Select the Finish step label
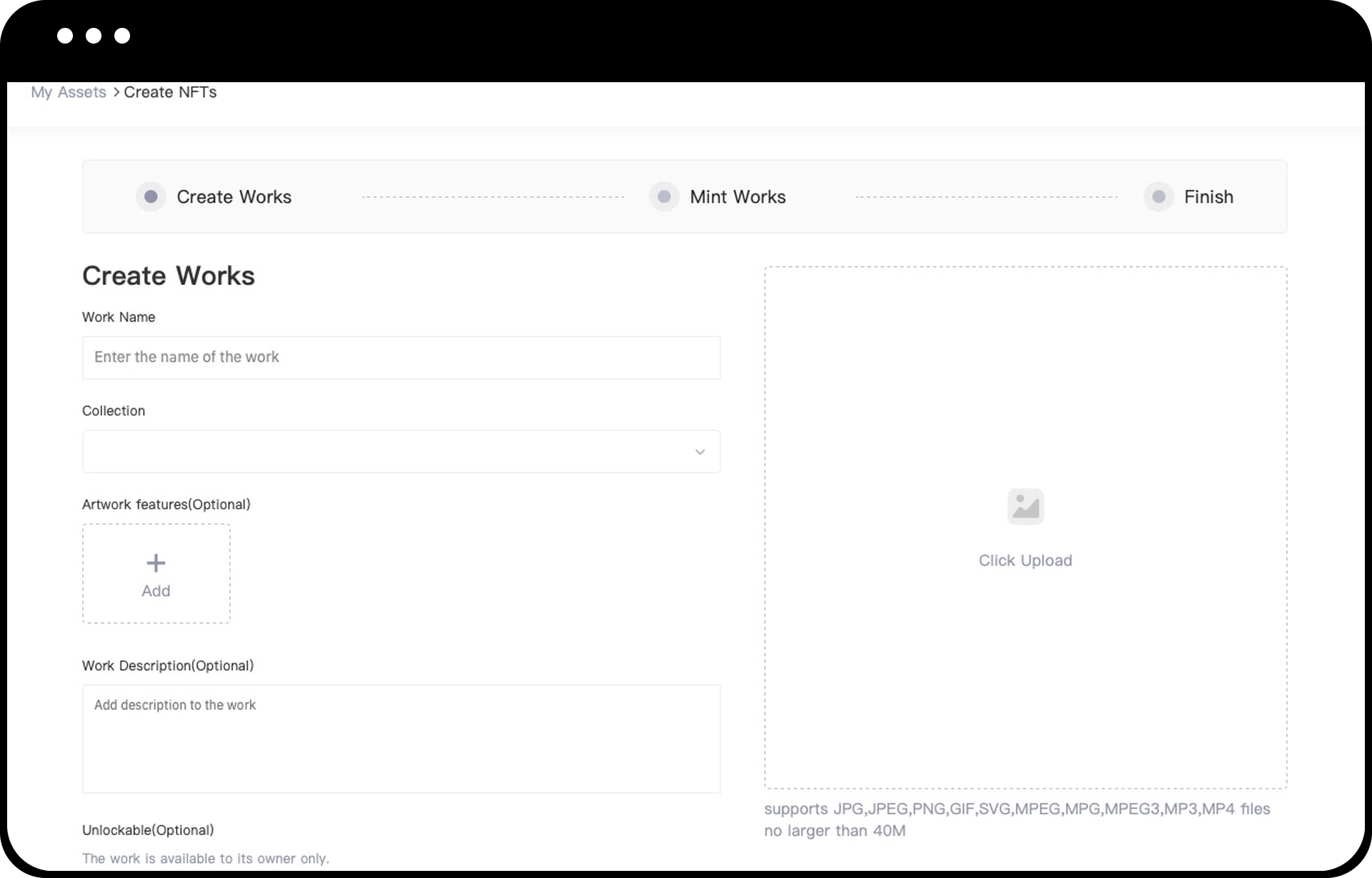 1208,196
